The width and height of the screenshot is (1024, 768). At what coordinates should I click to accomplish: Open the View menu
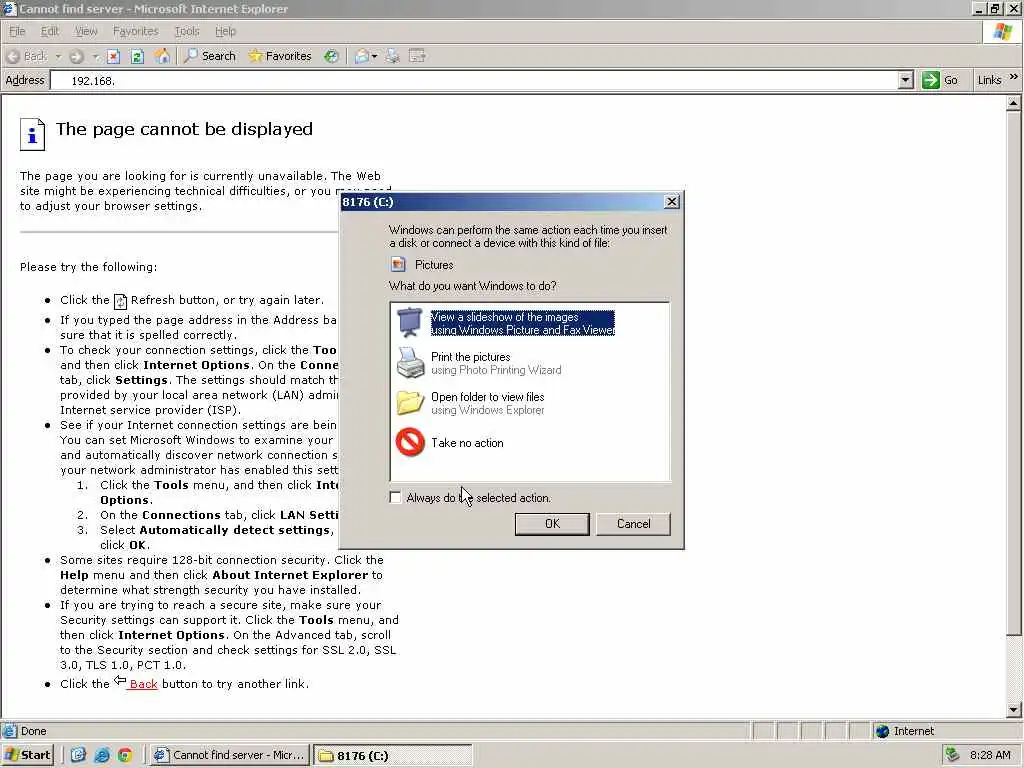click(x=86, y=31)
